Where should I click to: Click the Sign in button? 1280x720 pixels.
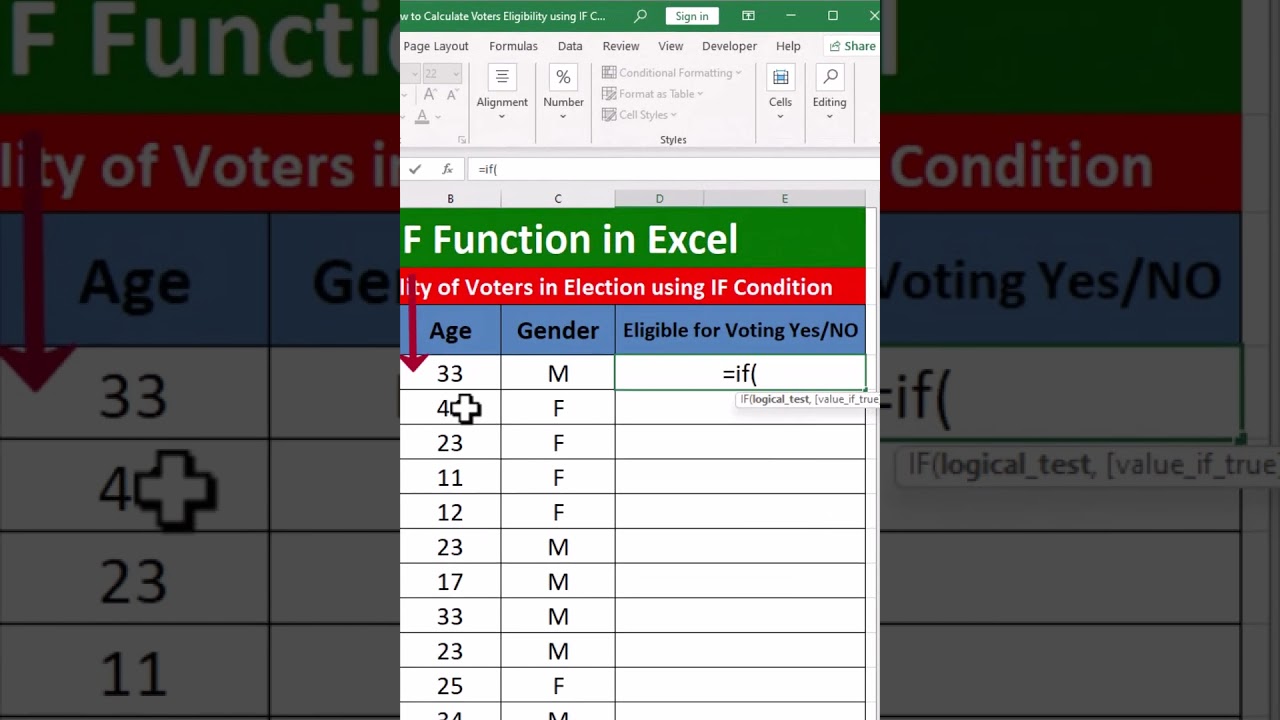[x=692, y=16]
